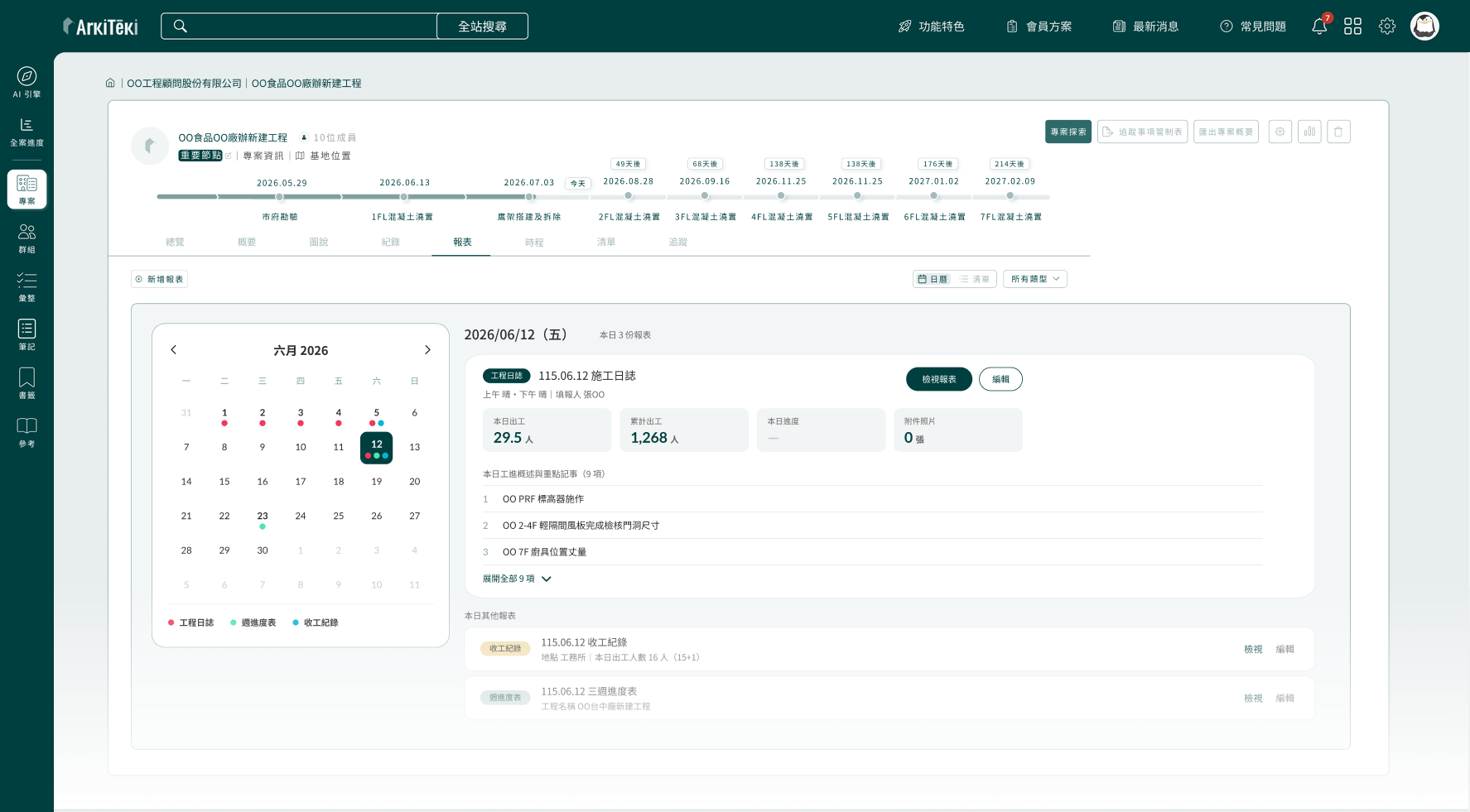Screen dimensions: 1470x812
Task: Switch report view to 清單
Action: tap(975, 279)
